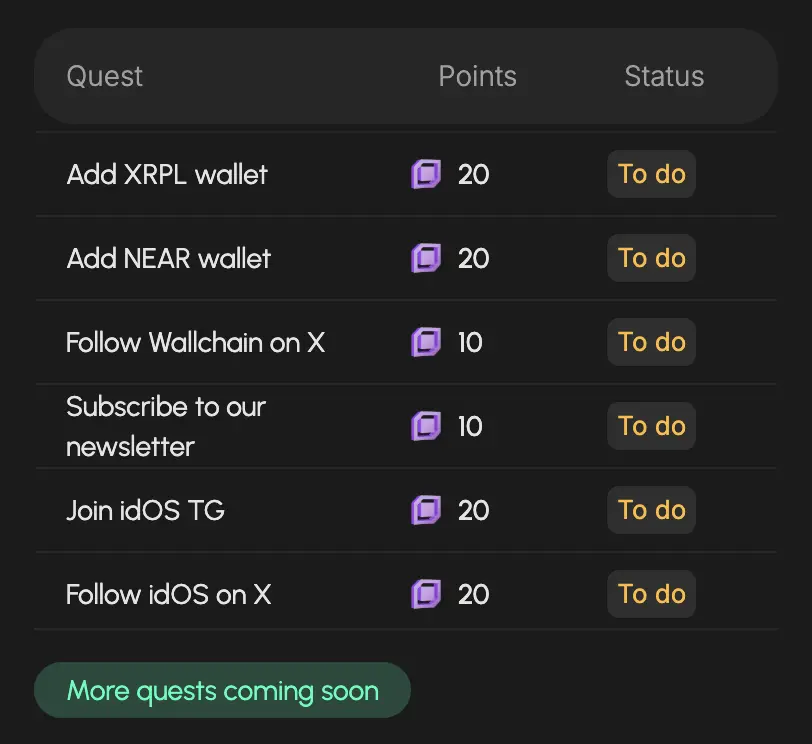
Task: Open Subscribe to our newsletter quest
Action: [166, 427]
